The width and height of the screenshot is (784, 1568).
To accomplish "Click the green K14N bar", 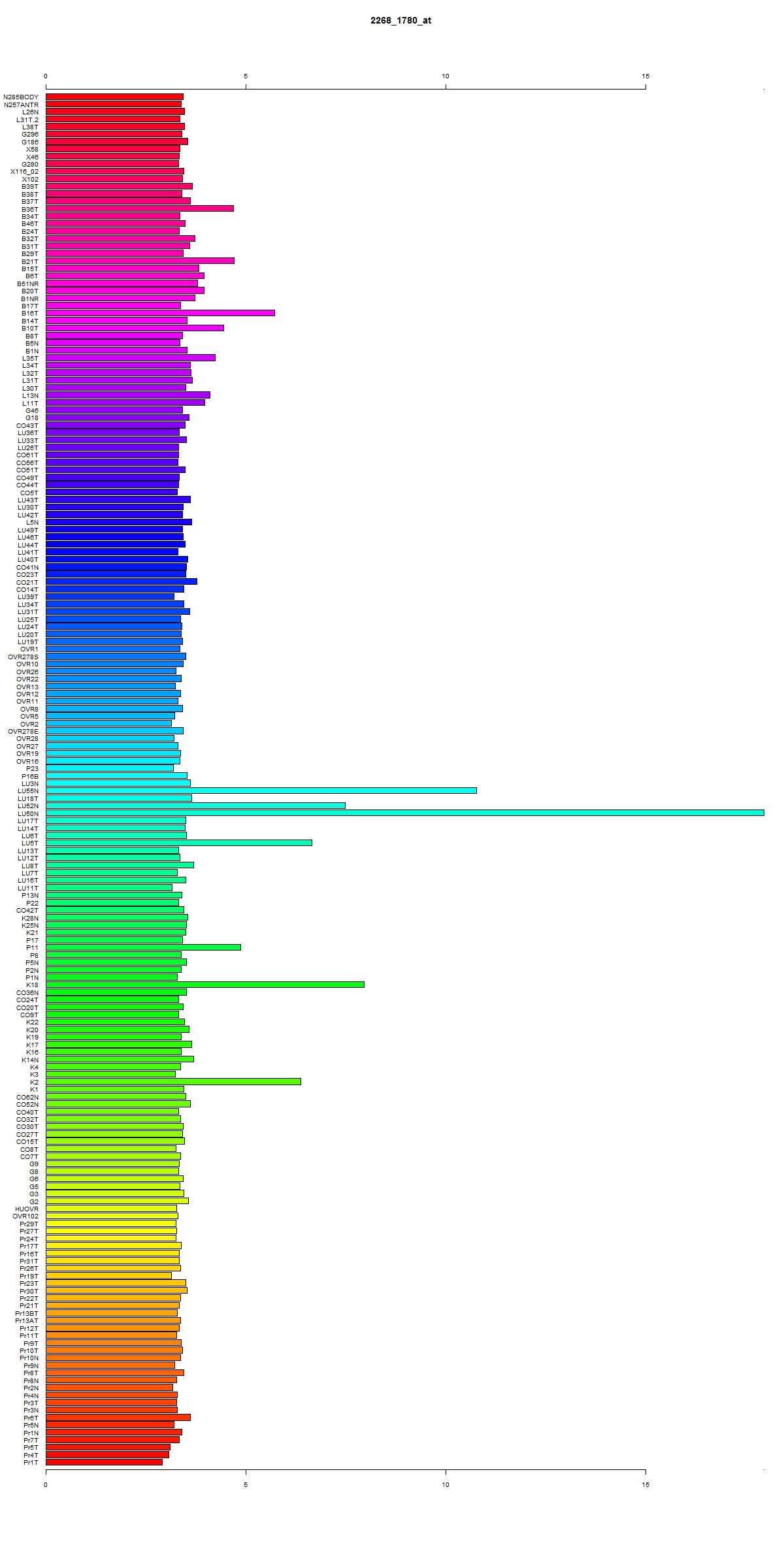I will 120,1060.
